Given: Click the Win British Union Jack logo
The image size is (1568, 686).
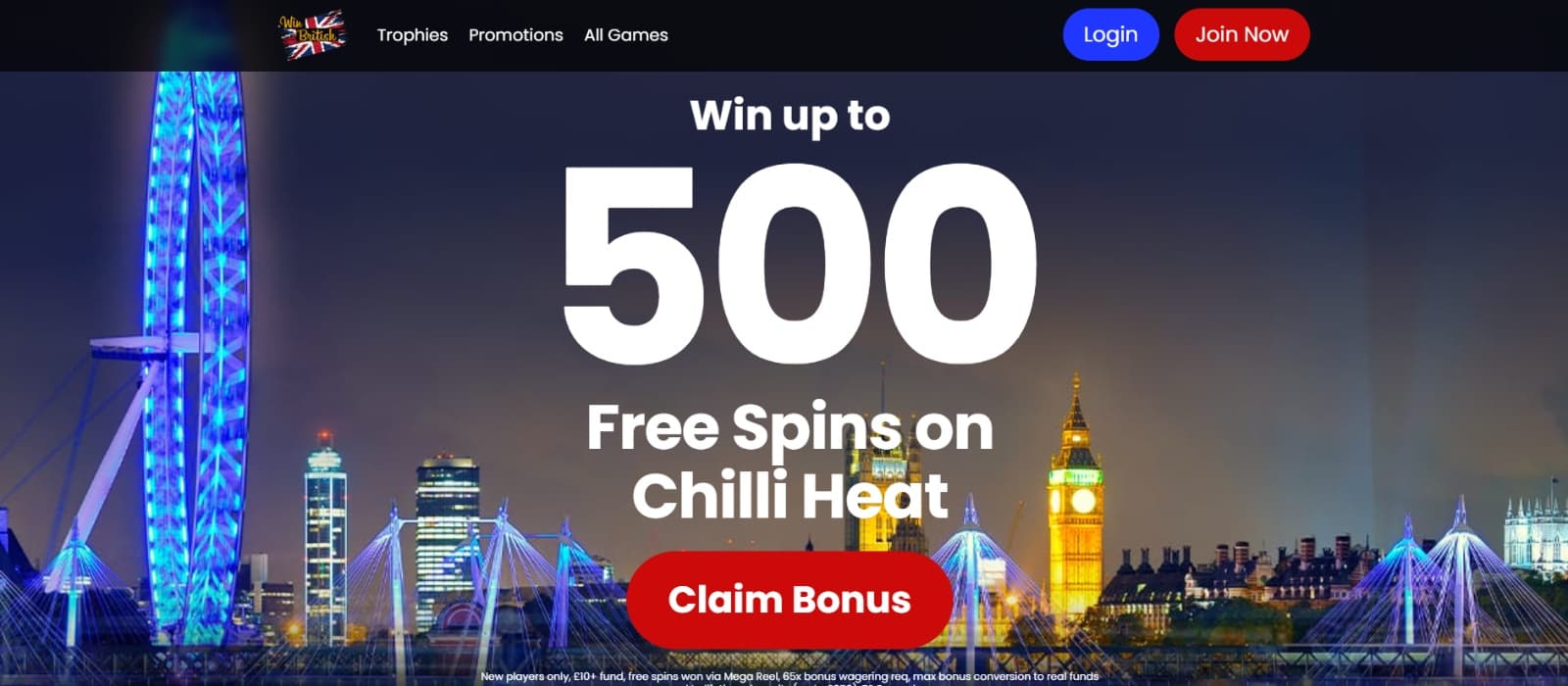Looking at the screenshot, I should click(313, 34).
